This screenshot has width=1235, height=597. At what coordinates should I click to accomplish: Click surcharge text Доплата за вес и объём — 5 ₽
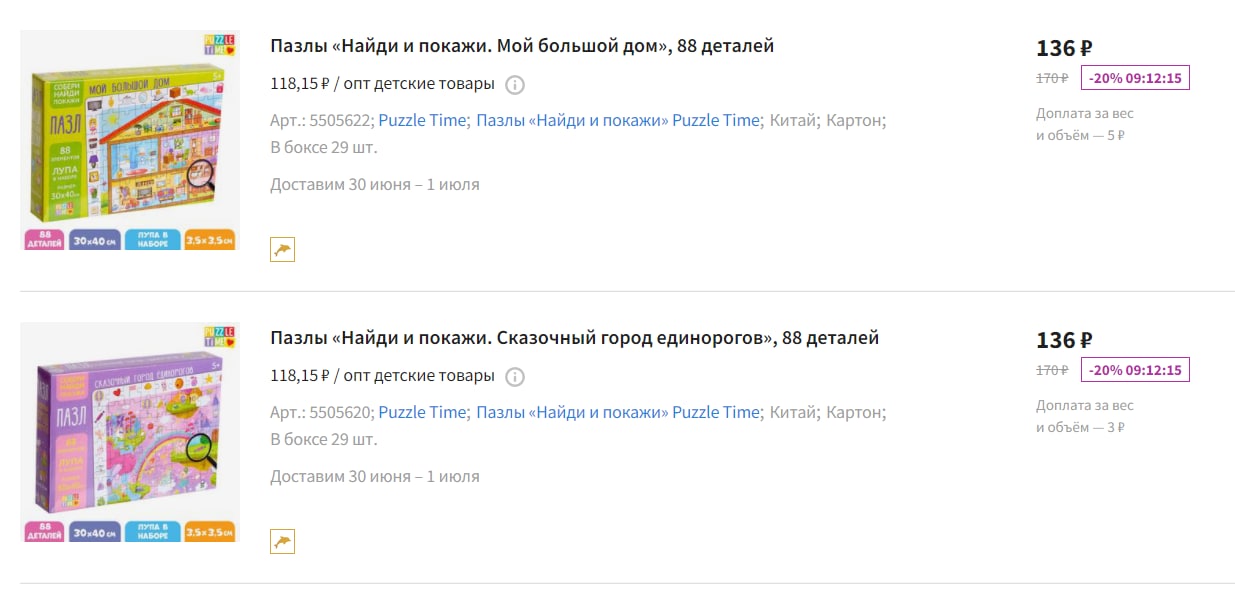tap(1085, 124)
